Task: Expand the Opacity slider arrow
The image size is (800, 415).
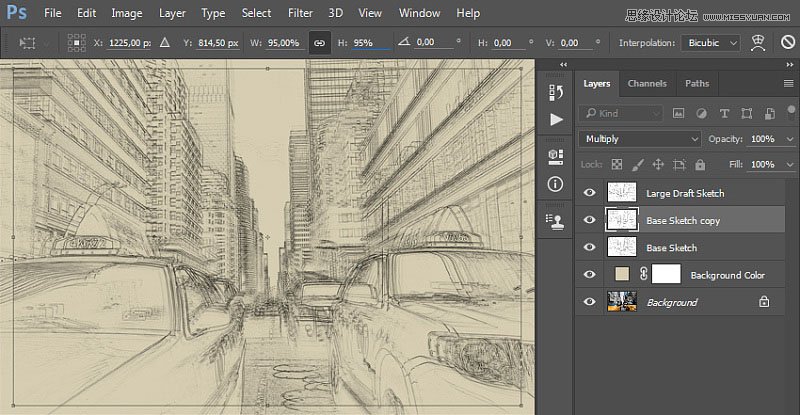Action: pos(790,139)
